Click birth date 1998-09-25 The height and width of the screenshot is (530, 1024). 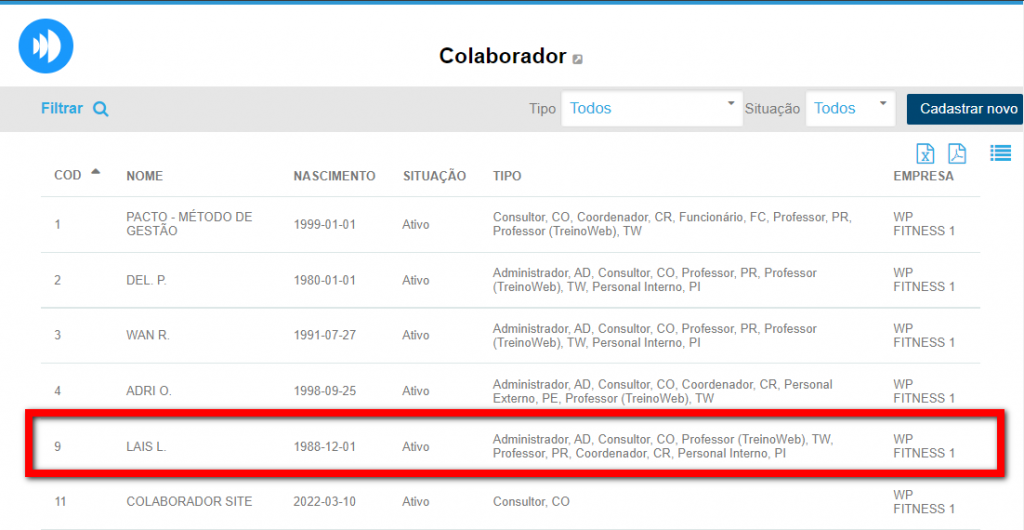(x=325, y=391)
